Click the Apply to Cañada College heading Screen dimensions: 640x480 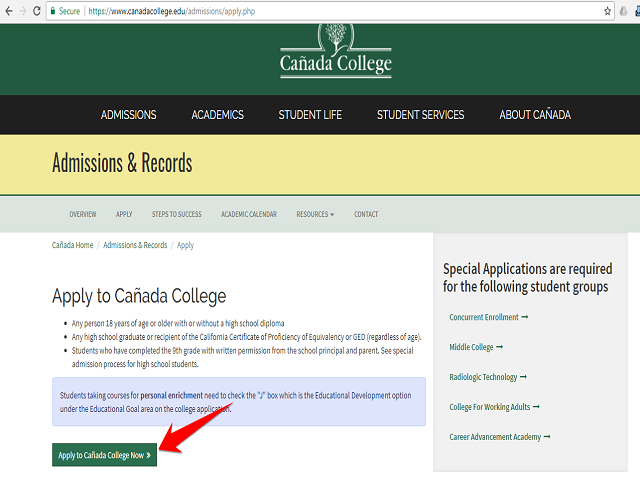[139, 296]
